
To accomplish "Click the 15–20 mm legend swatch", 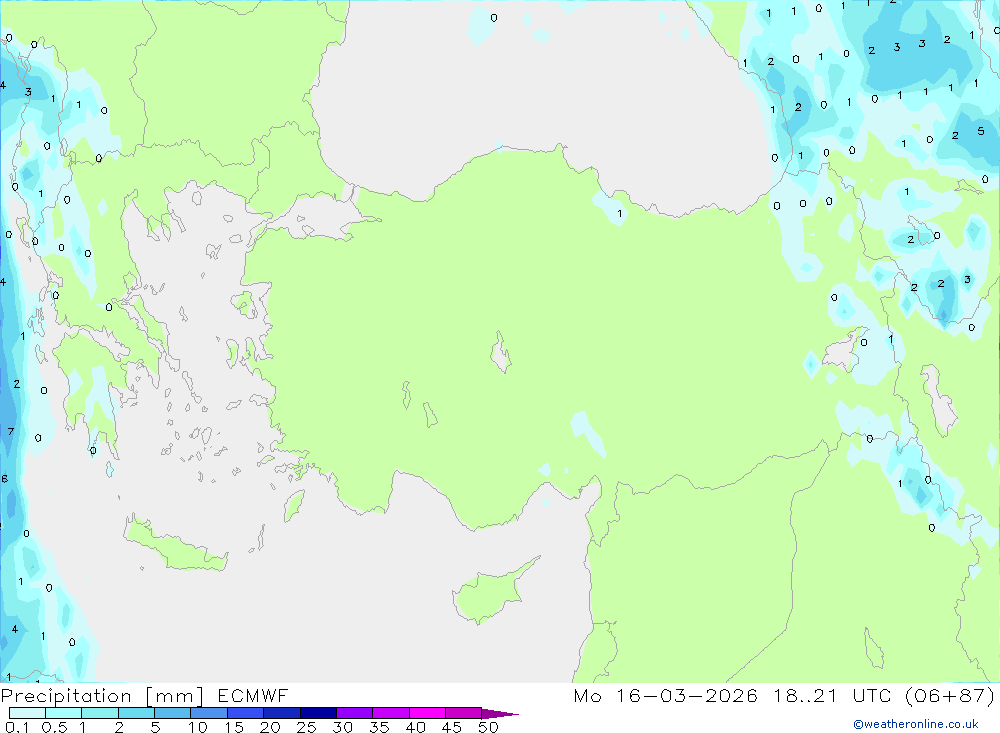I will [246, 713].
